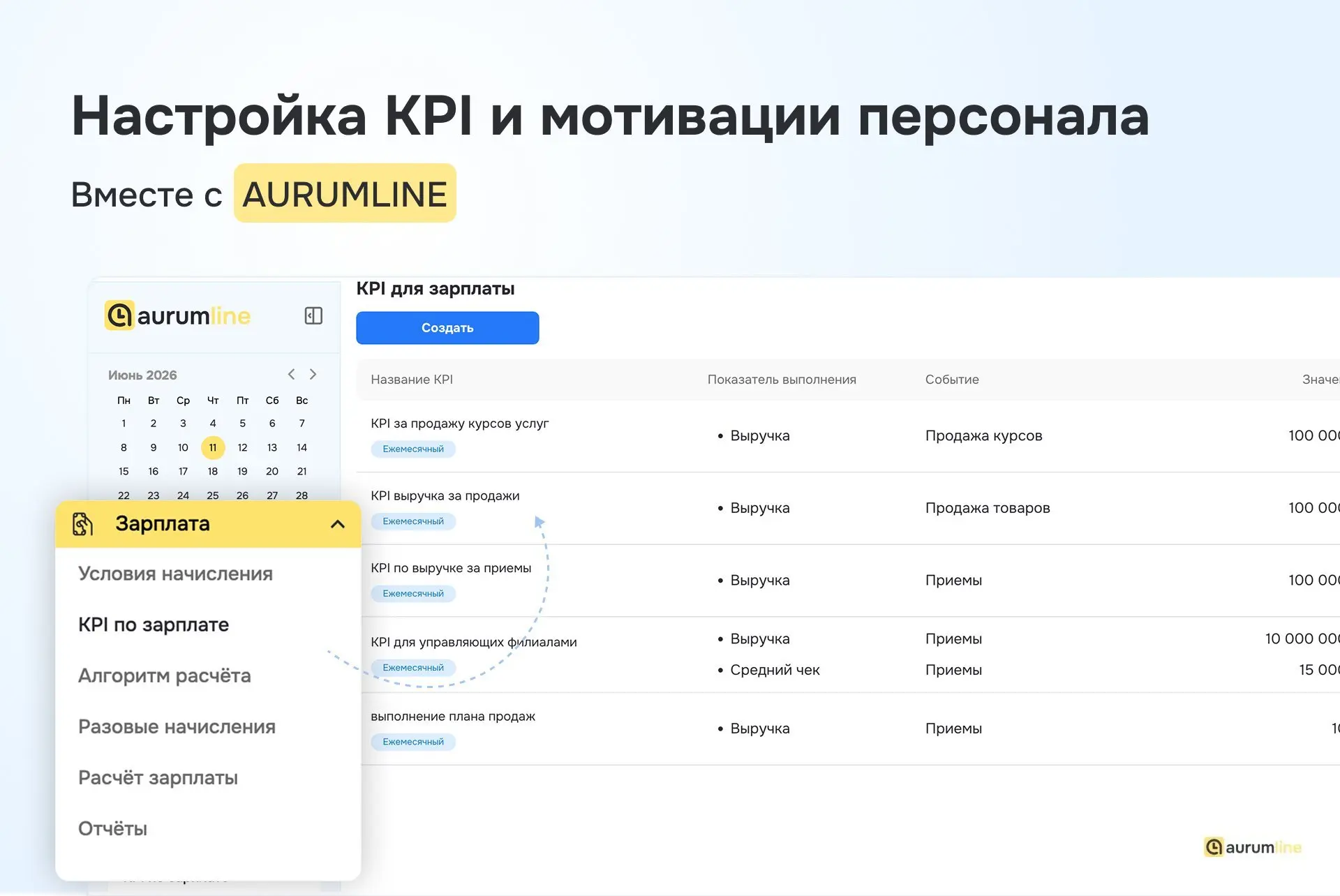The image size is (1340, 896).
Task: Click Ежемесячный tag under выручке за приемы
Action: (x=413, y=593)
